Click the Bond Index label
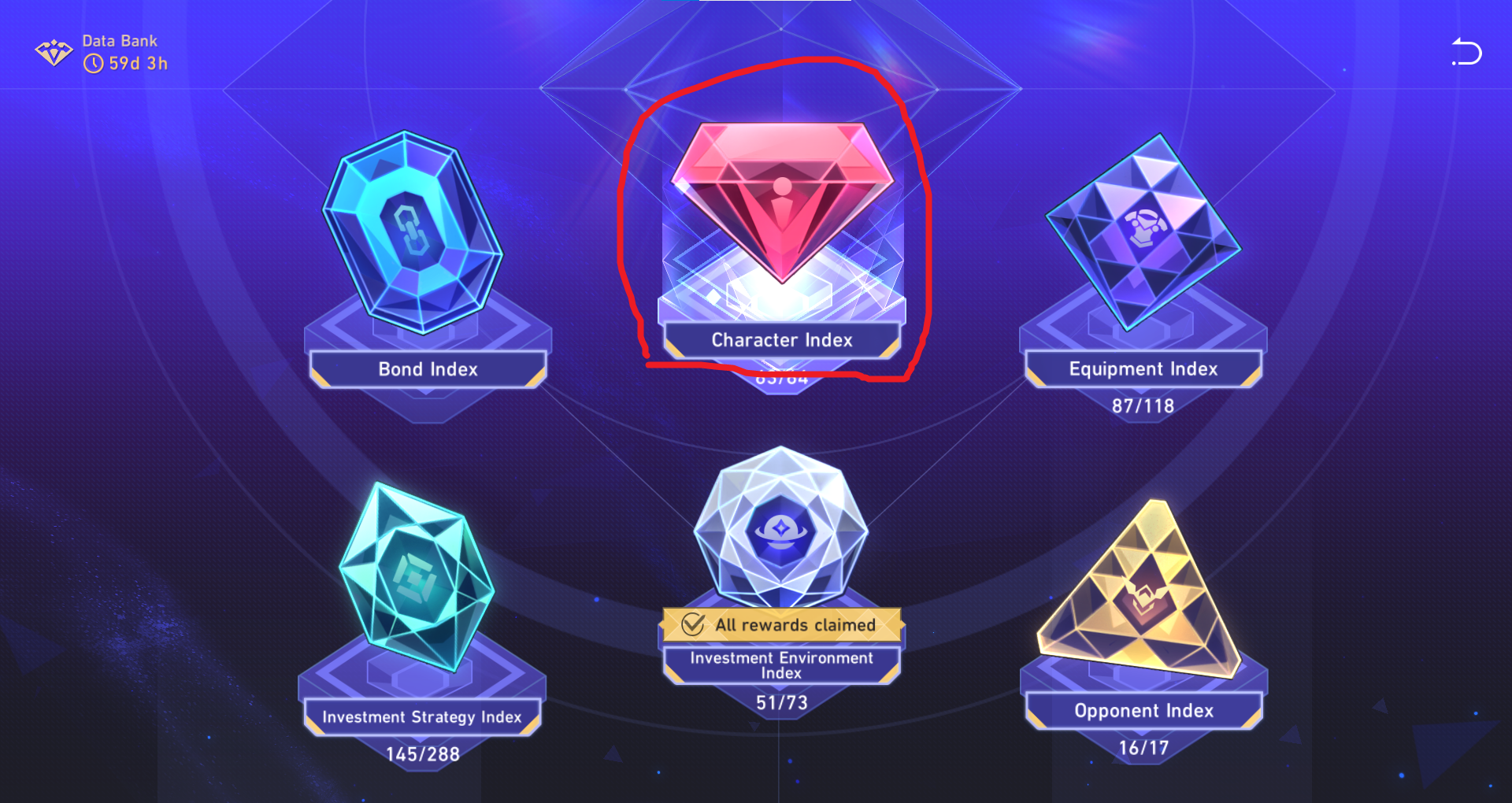This screenshot has width=1512, height=803. click(x=428, y=369)
